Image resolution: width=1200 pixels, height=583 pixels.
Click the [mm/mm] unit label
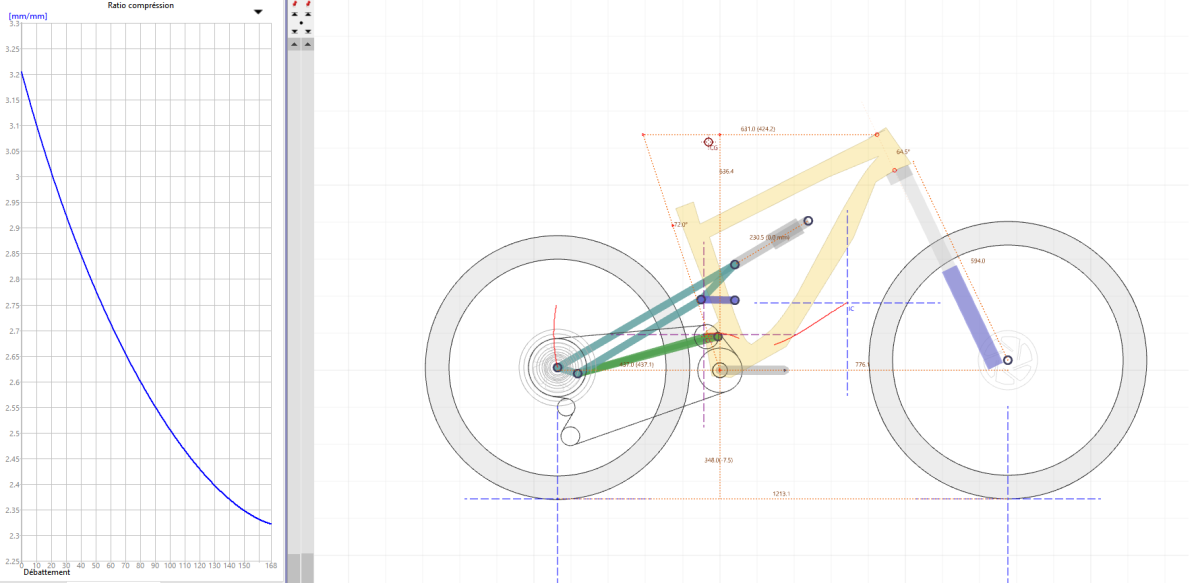click(x=28, y=16)
